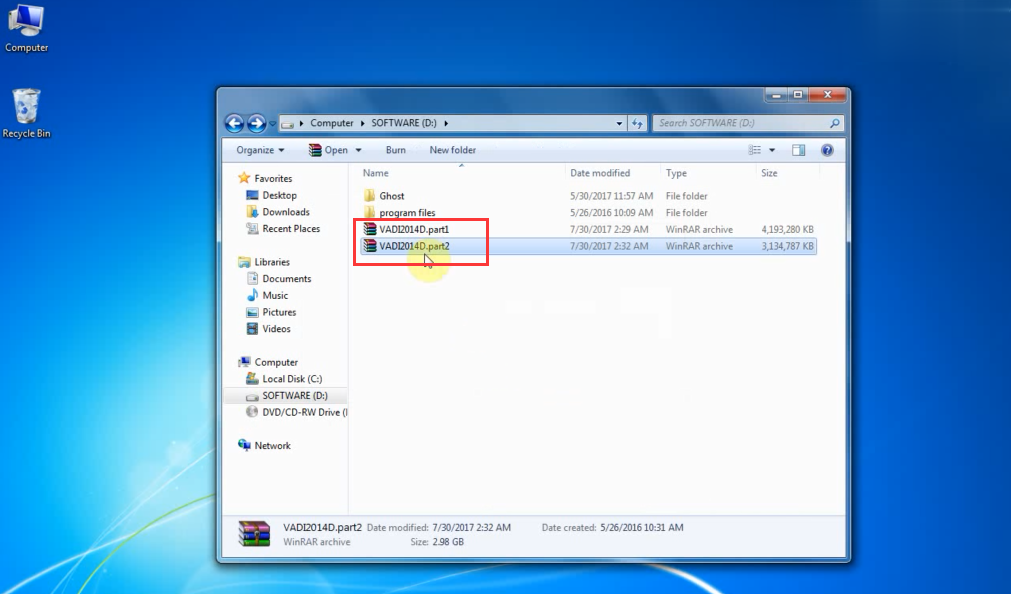Sort by the Size column header
The width and height of the screenshot is (1011, 594).
pos(769,173)
